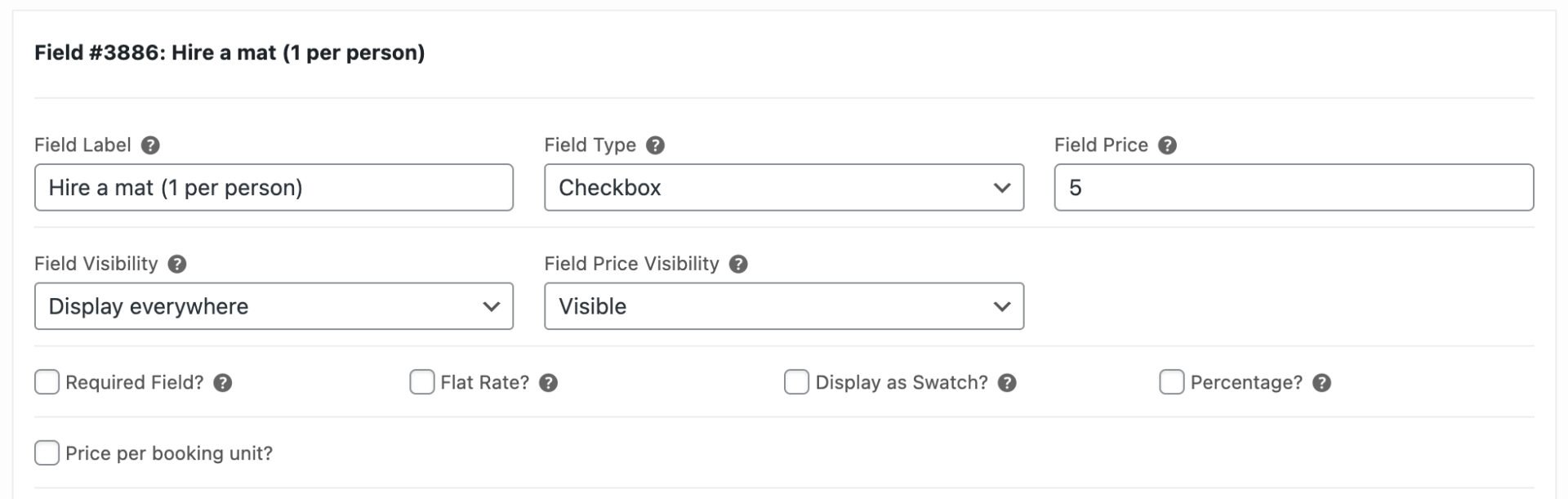Expand the Display everywhere visibility dropdown

pyautogui.click(x=274, y=306)
